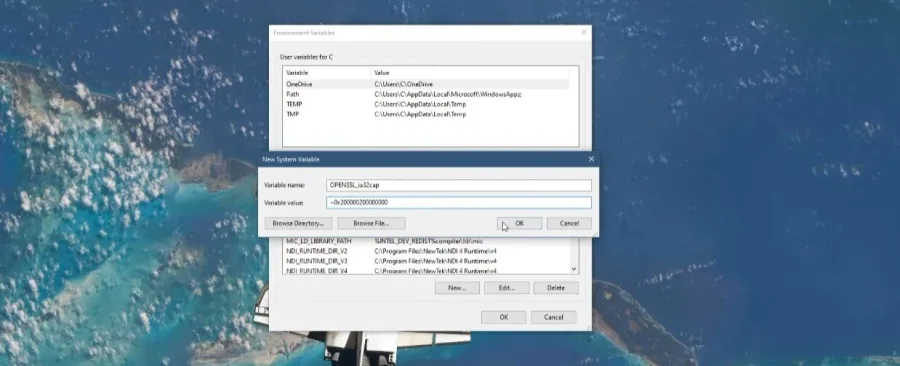Select the TMP user variable row
This screenshot has width=900, height=366.
(426, 114)
